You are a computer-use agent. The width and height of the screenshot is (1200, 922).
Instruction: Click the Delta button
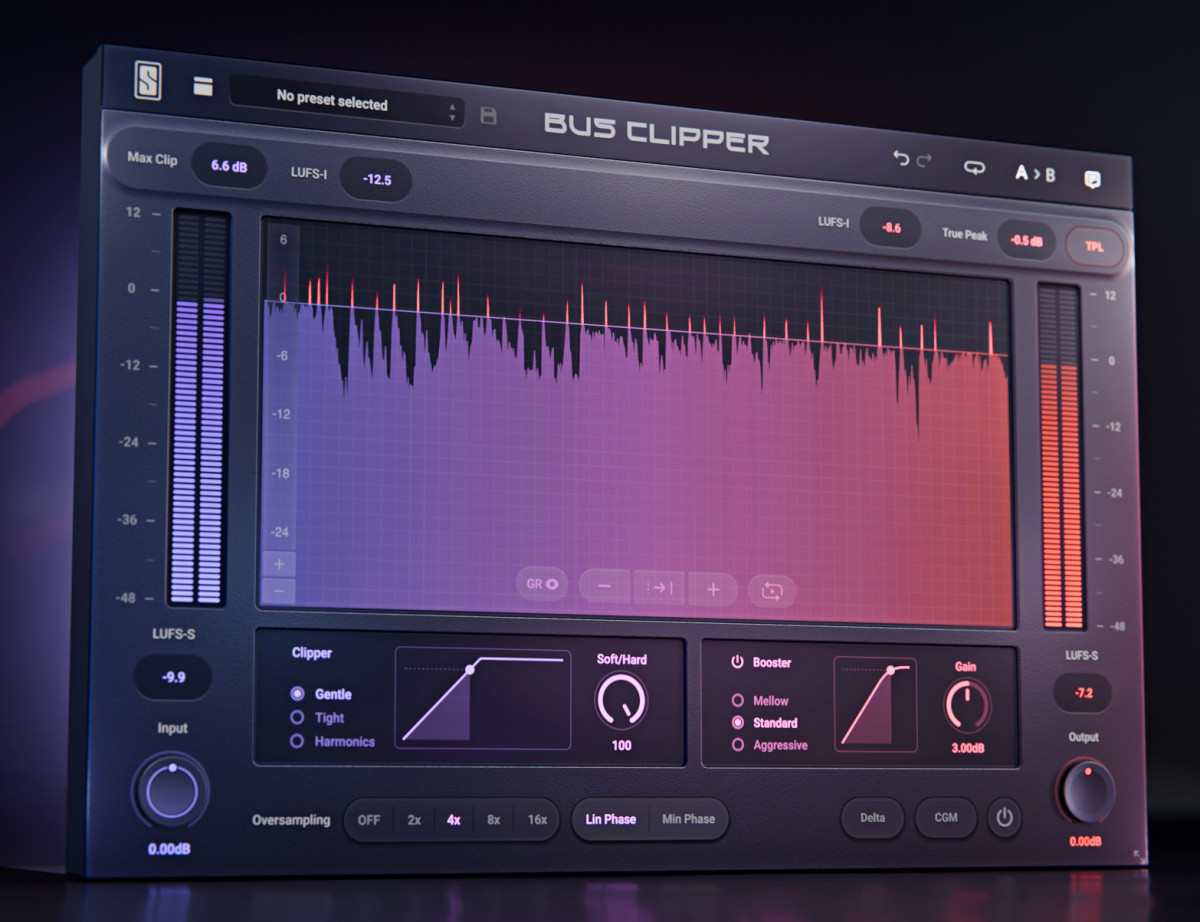[872, 818]
